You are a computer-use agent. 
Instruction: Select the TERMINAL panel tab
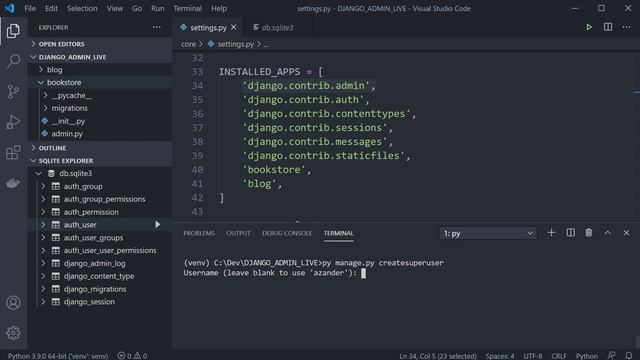click(x=338, y=233)
